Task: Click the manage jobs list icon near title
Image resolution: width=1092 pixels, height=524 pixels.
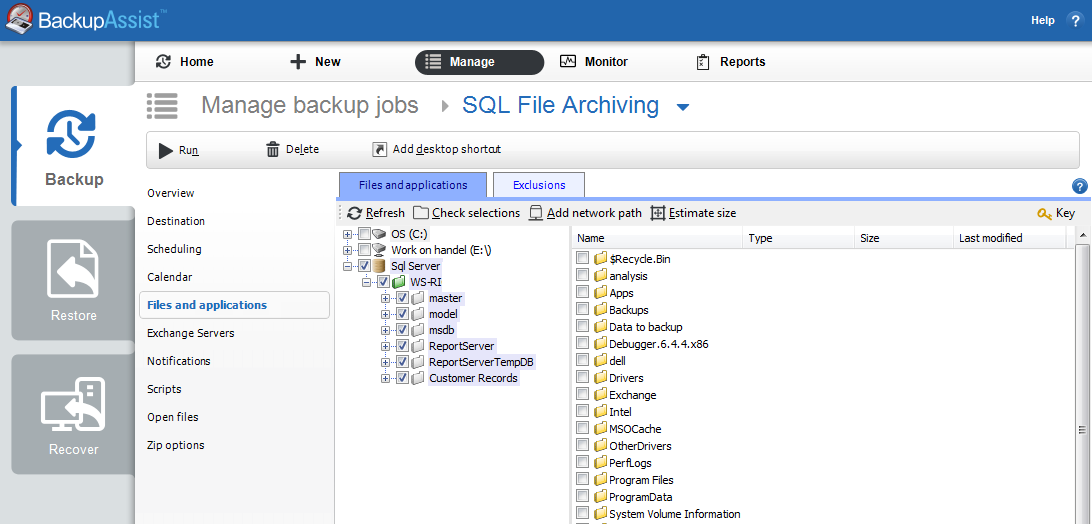Action: 162,106
